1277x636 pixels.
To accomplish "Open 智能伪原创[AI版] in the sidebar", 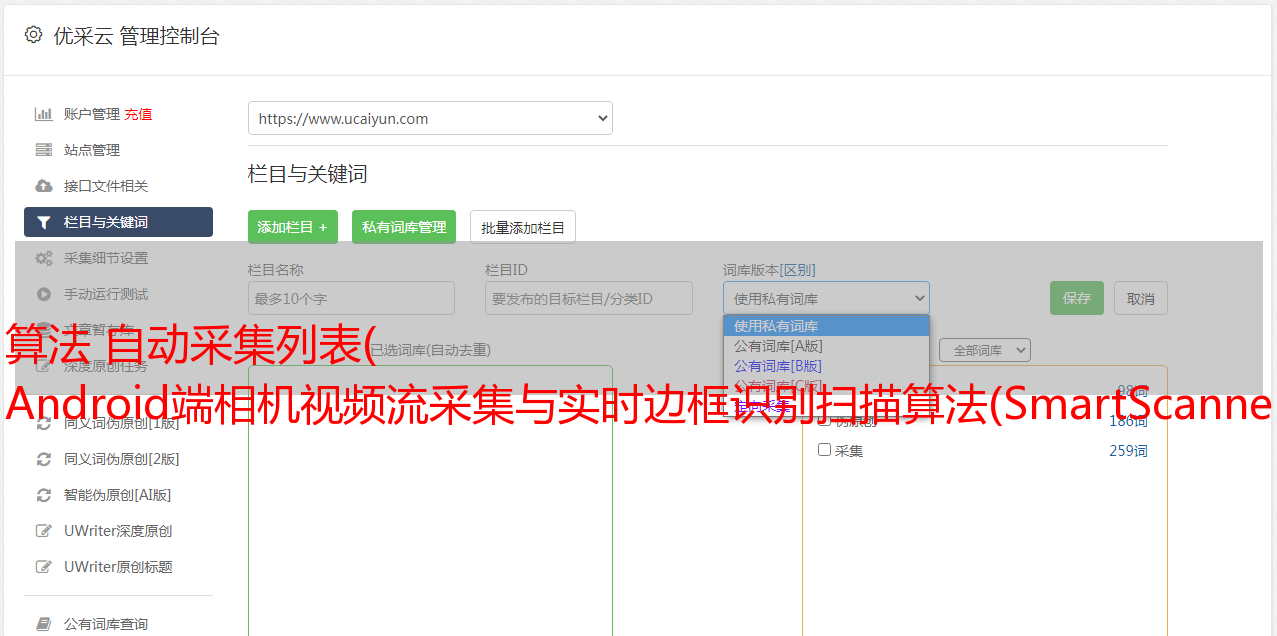I will pyautogui.click(x=117, y=495).
